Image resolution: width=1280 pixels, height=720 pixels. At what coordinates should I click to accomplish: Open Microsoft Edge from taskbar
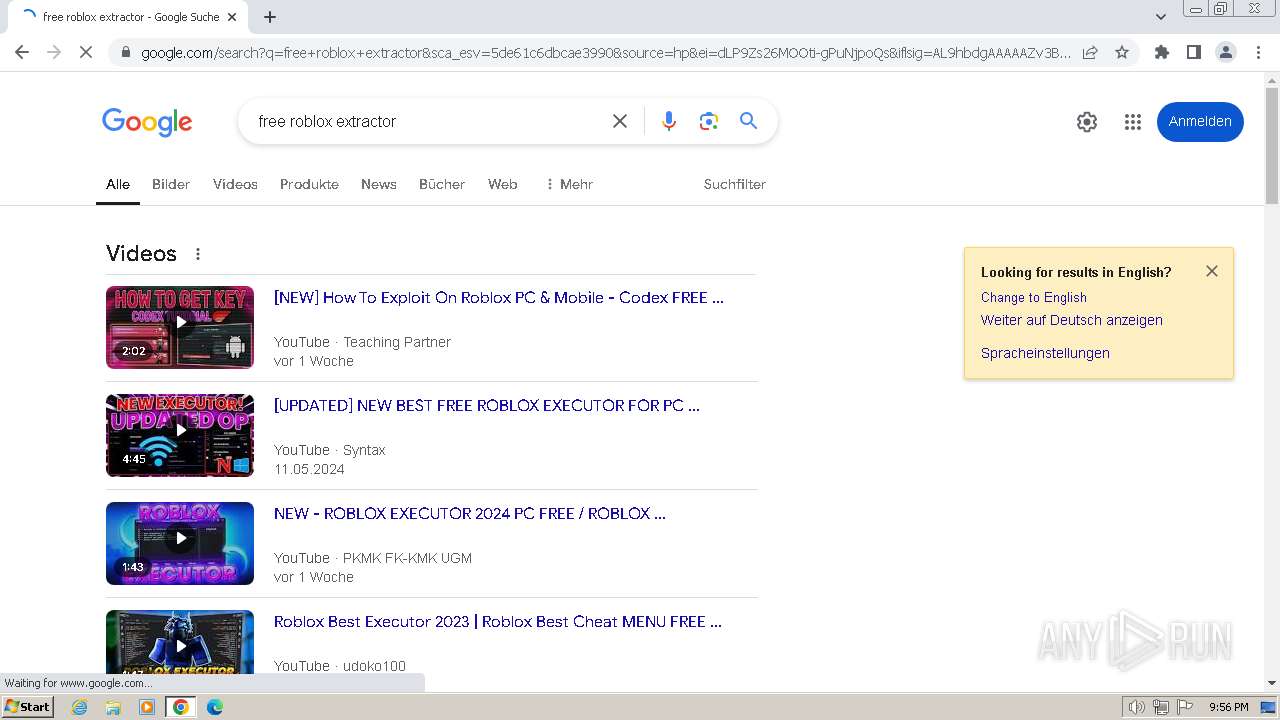tap(214, 707)
